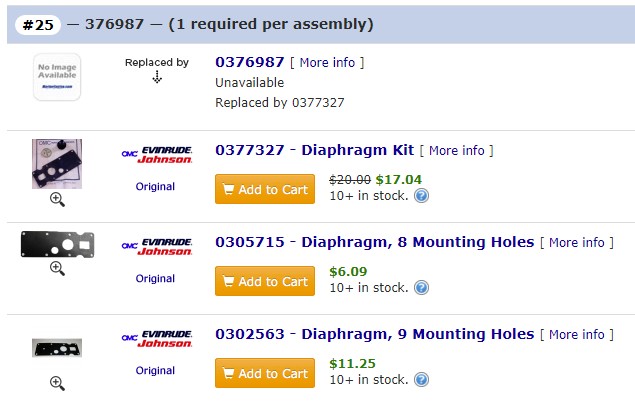
Task: View Diaphragm Kit product thumbnail
Action: (x=57, y=164)
